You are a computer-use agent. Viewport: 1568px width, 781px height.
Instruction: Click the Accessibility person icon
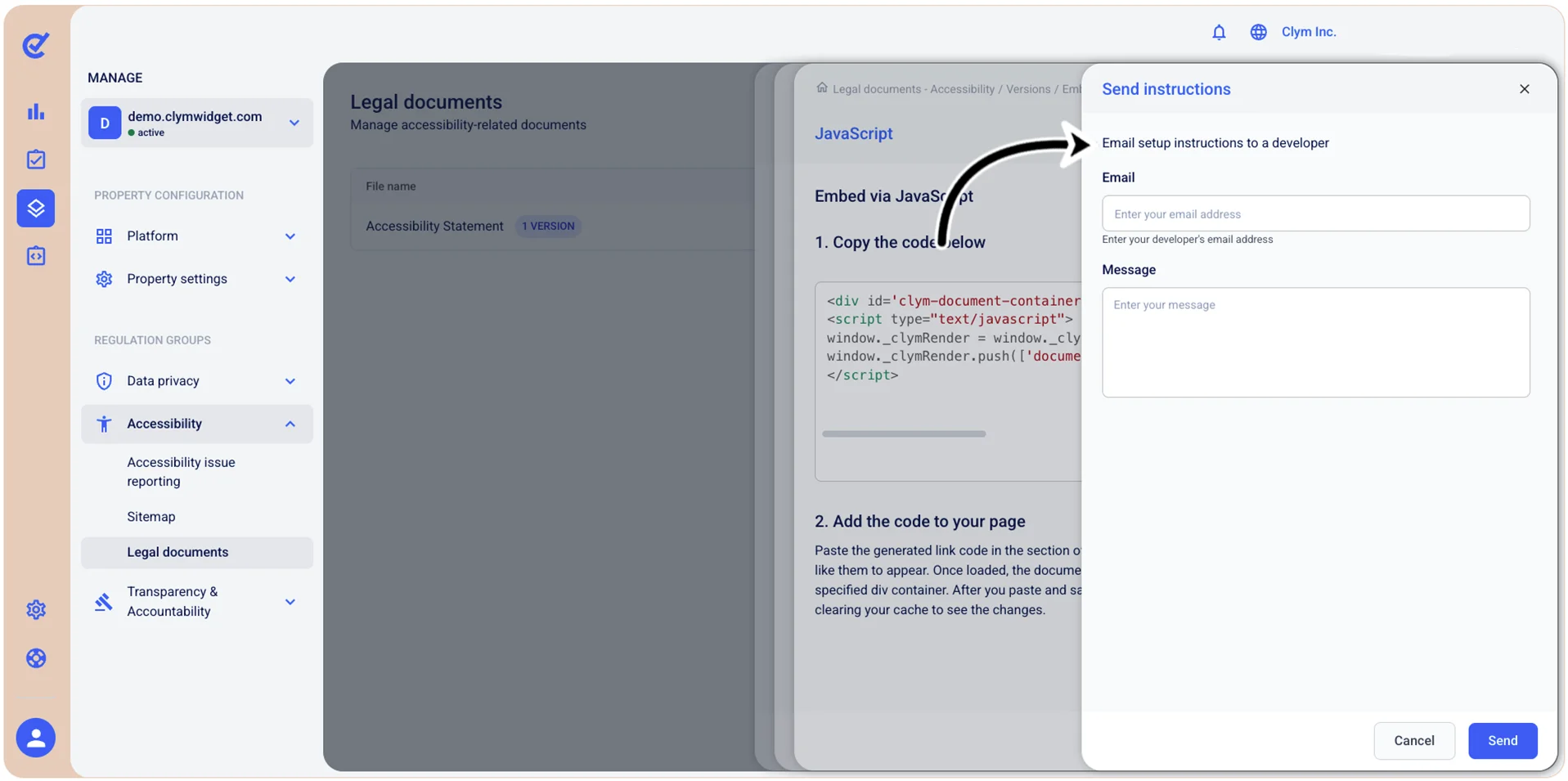pos(104,424)
